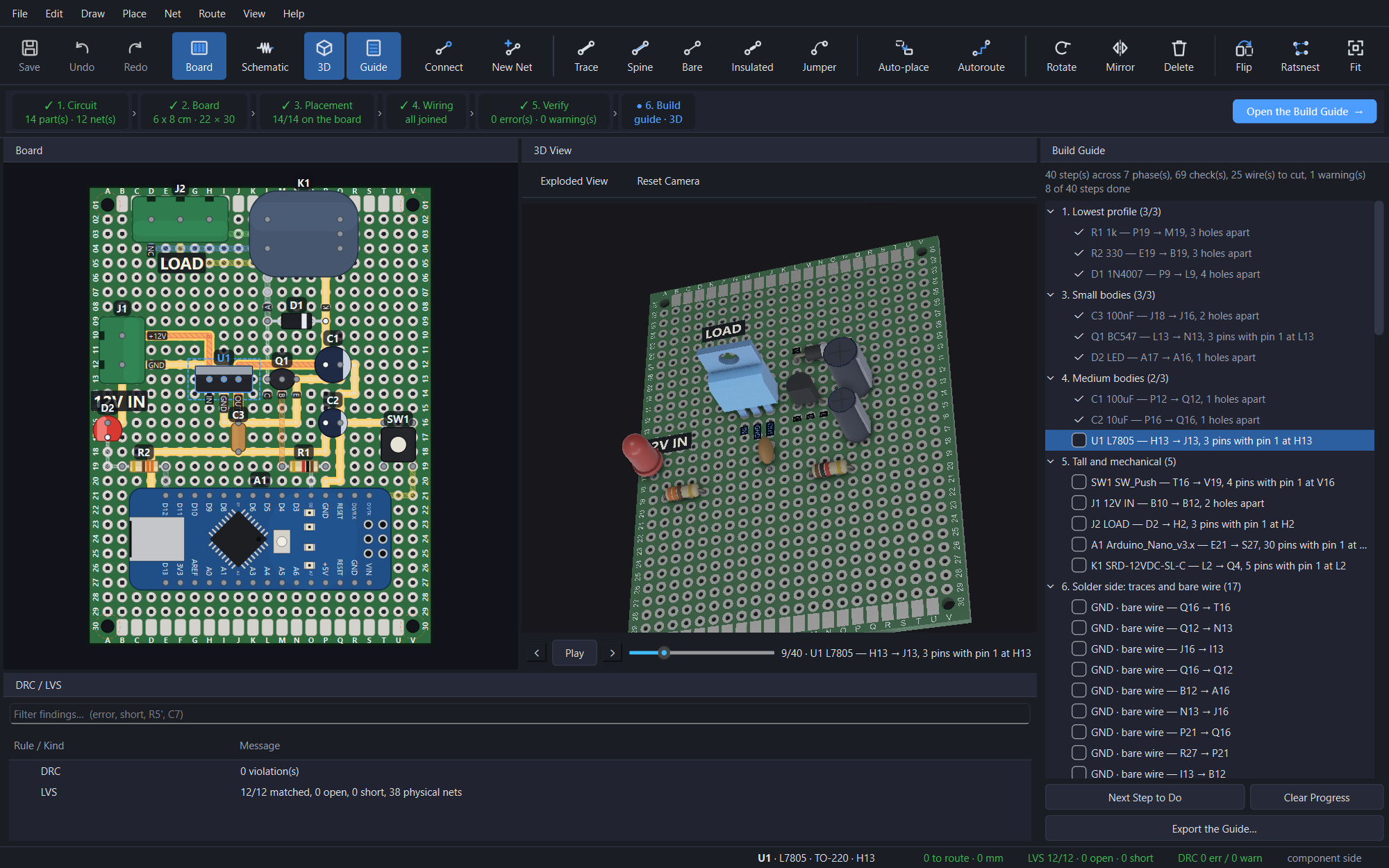Select the Trace routing tool
Viewport: 1389px width, 868px height.
(x=586, y=56)
